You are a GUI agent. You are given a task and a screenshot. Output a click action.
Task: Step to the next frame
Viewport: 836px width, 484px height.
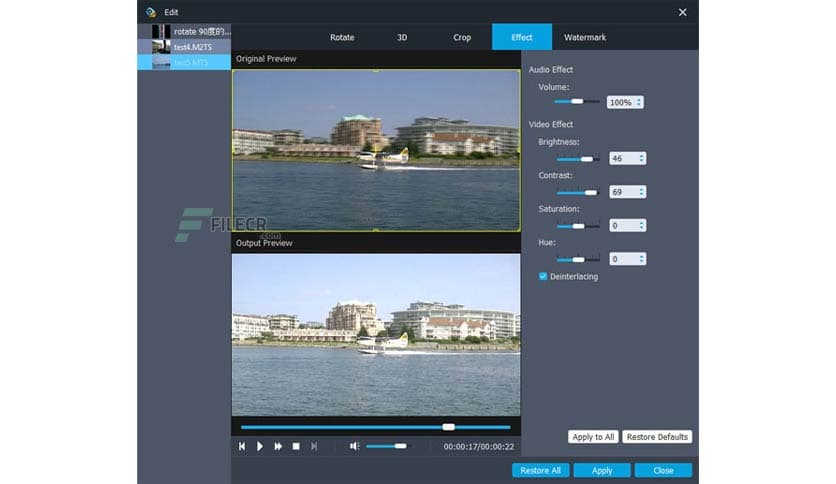coord(314,446)
